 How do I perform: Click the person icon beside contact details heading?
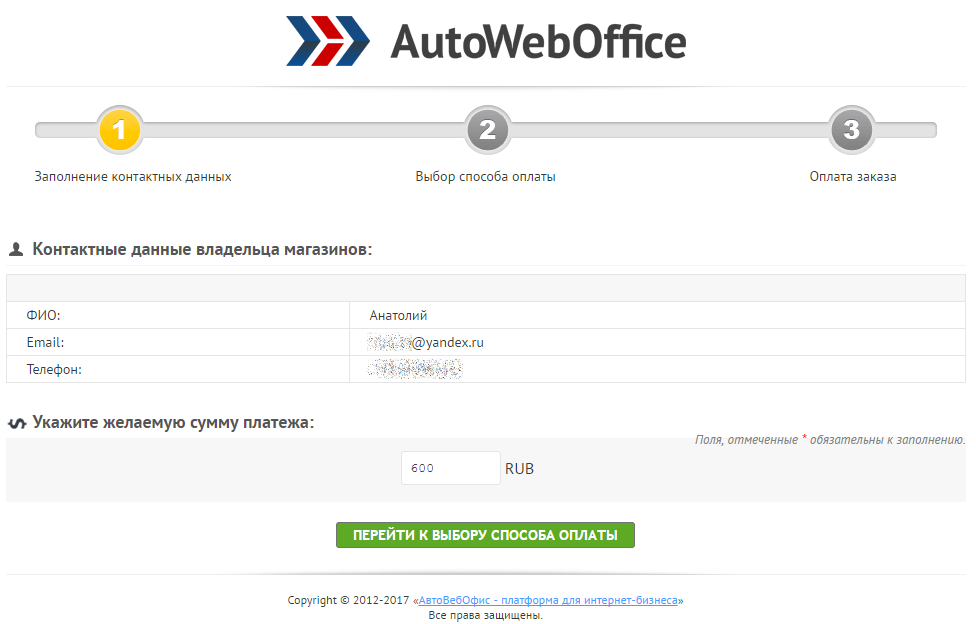(16, 249)
